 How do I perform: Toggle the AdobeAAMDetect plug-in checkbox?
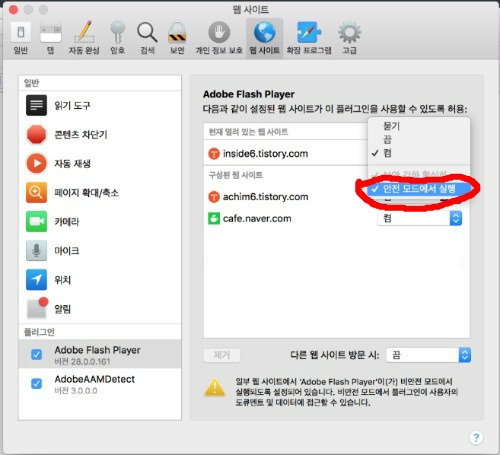pos(36,384)
